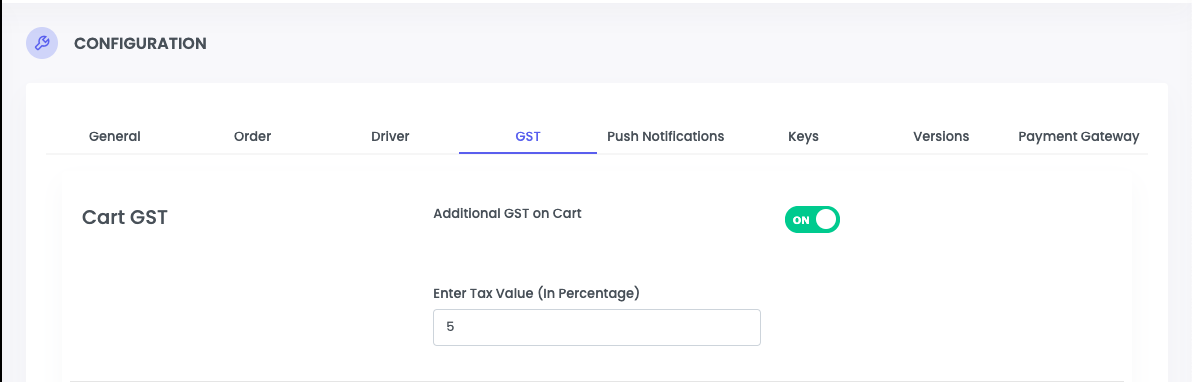Click the ON text inside the green switch
The width and height of the screenshot is (1192, 382).
(x=801, y=220)
